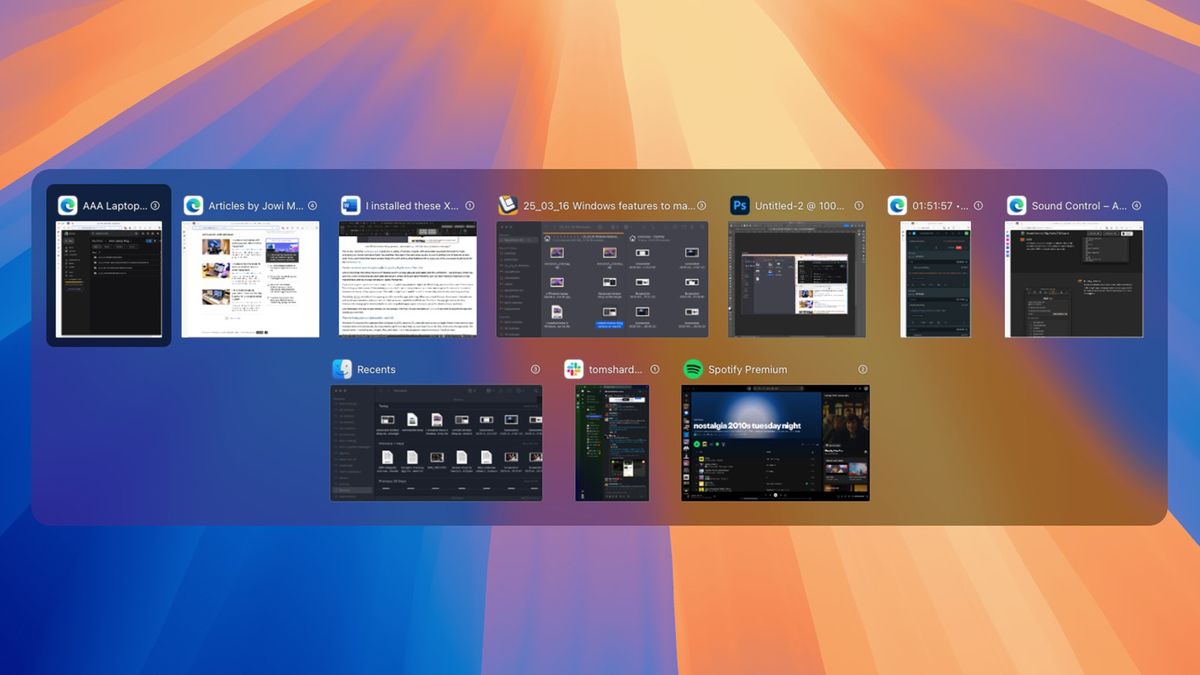Click the Edge icon on the 01:51:57 window
This screenshot has width=1200, height=675.
point(897,205)
